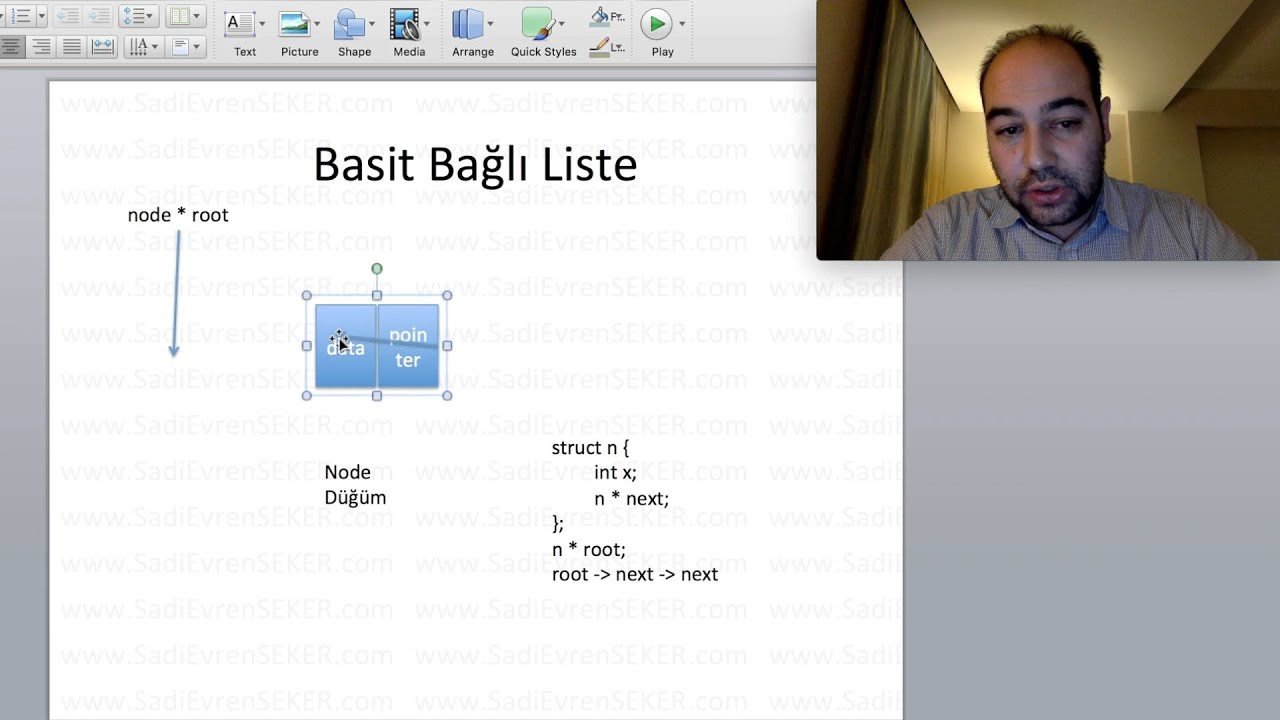
Task: Click the 'data' box of the node shape
Action: (x=346, y=347)
